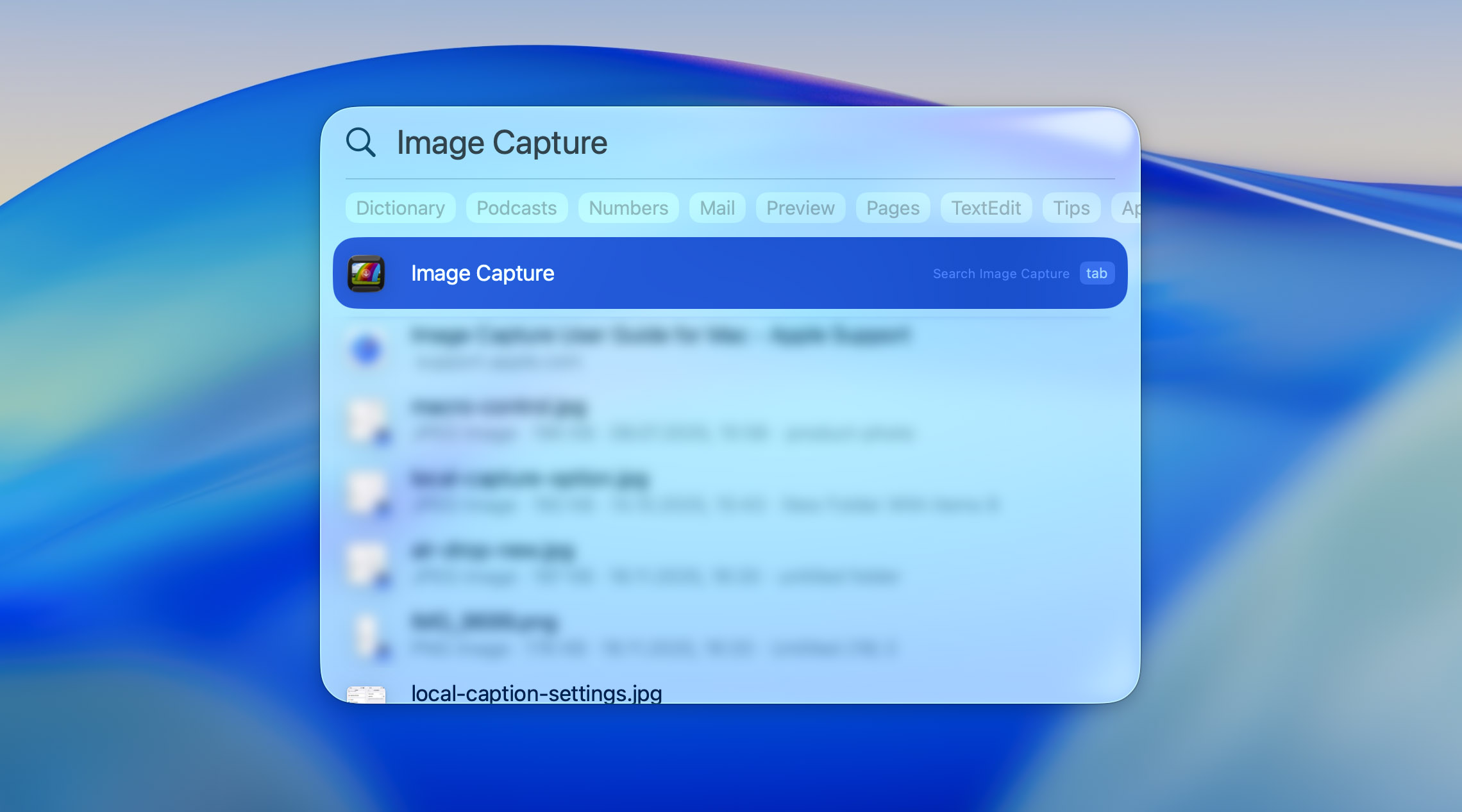Enable the Dictionary search filter

point(400,208)
